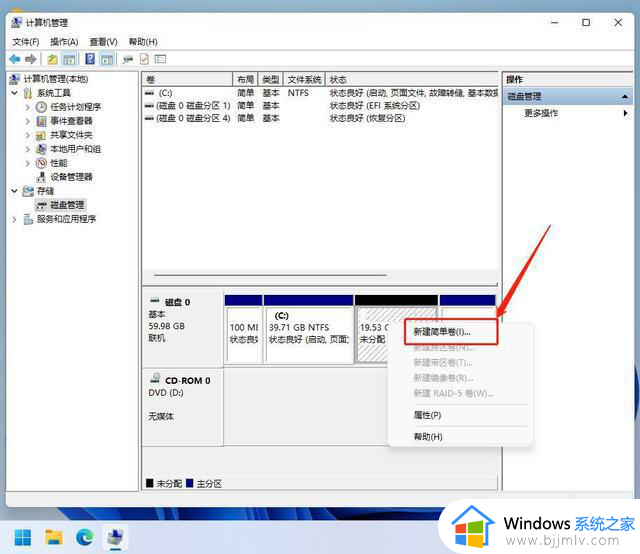Screen dimensions: 640x554
Task: Launch Microsoft Edge from the taskbar
Action: click(84, 537)
